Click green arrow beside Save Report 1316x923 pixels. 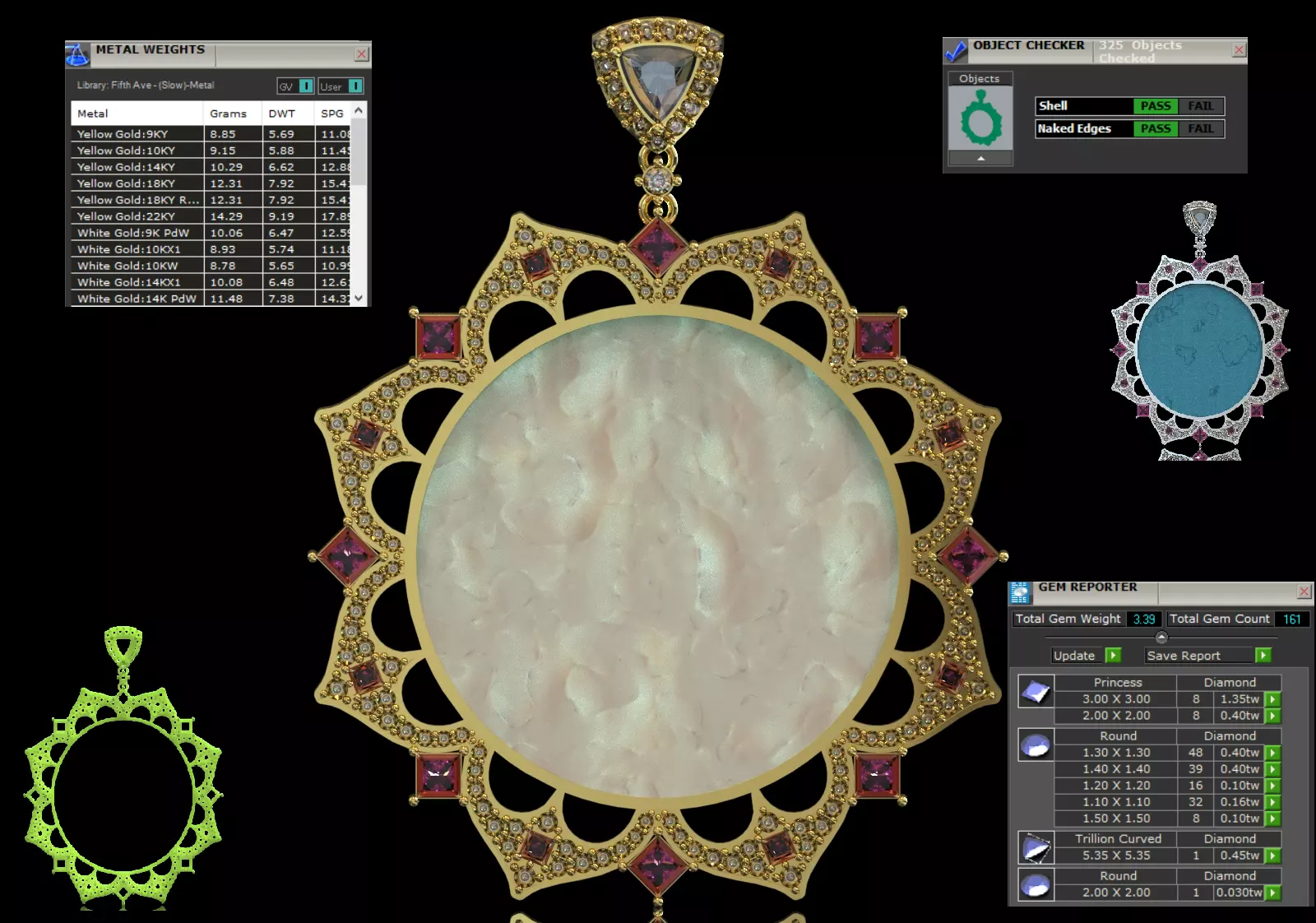click(1263, 656)
